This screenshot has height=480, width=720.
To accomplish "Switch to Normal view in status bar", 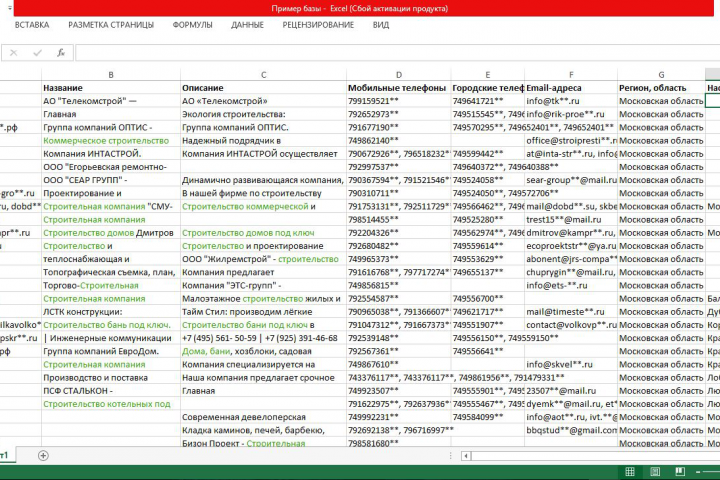I will (x=630, y=472).
